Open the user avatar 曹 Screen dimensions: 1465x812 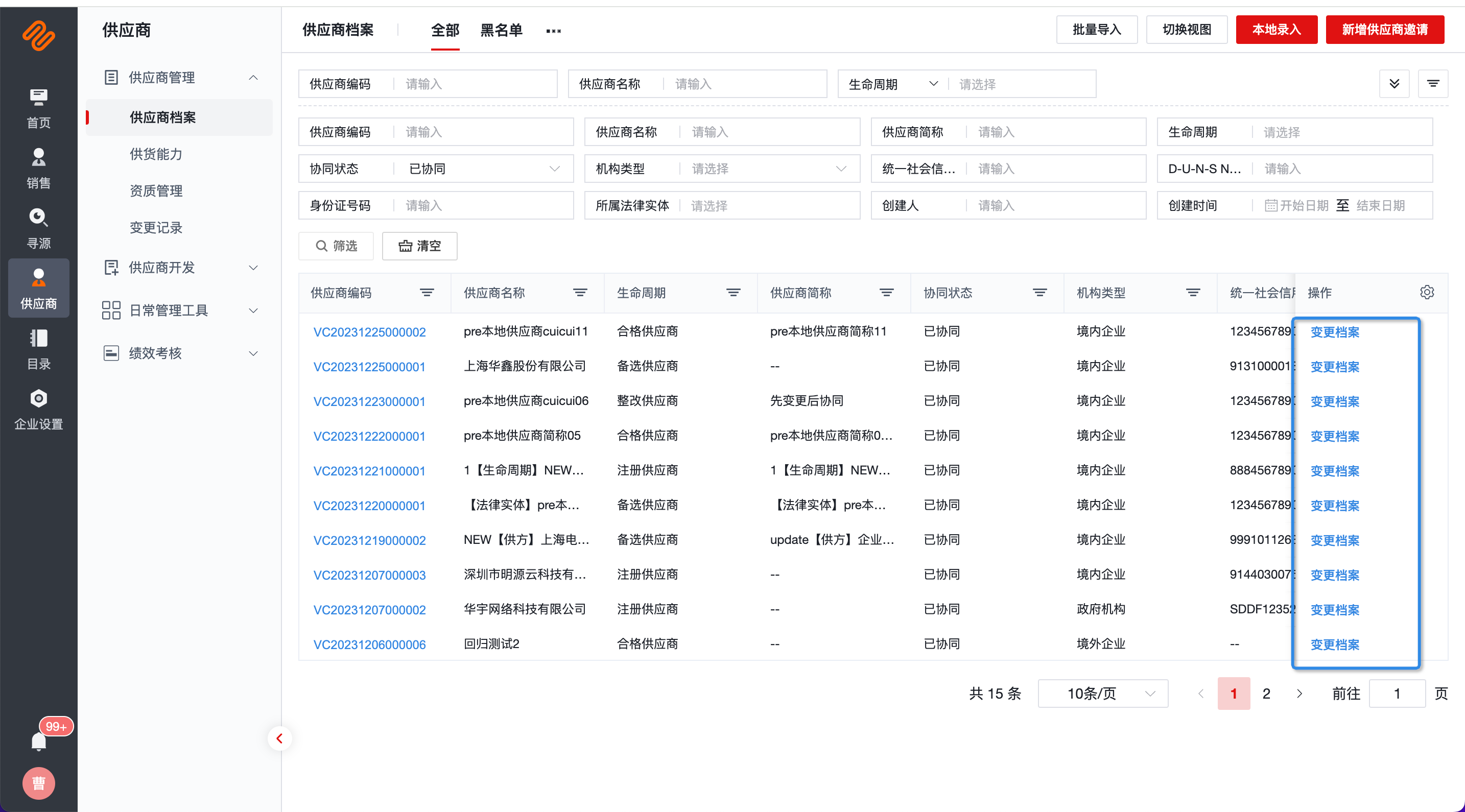tap(39, 783)
